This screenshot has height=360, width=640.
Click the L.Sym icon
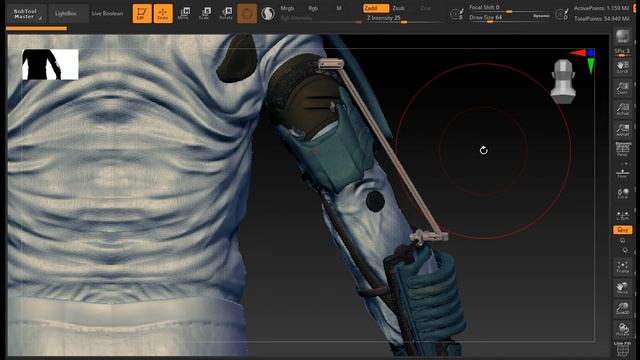tap(622, 216)
